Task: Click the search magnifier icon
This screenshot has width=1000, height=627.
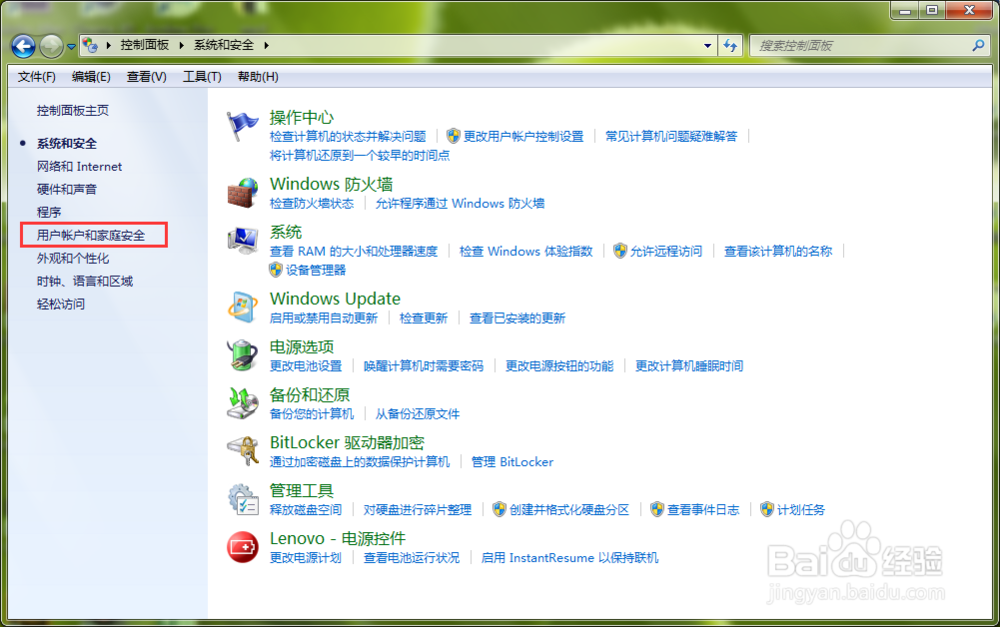Action: click(x=978, y=45)
